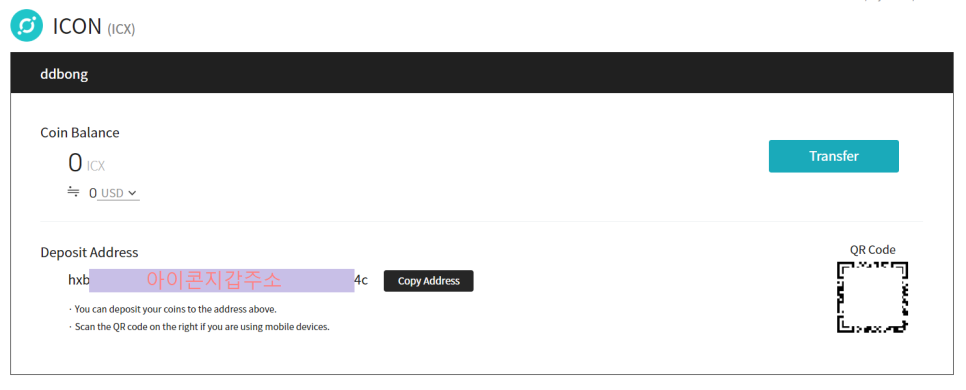The width and height of the screenshot is (966, 390).
Task: Click the Deposit Address label
Action: pyautogui.click(x=89, y=252)
